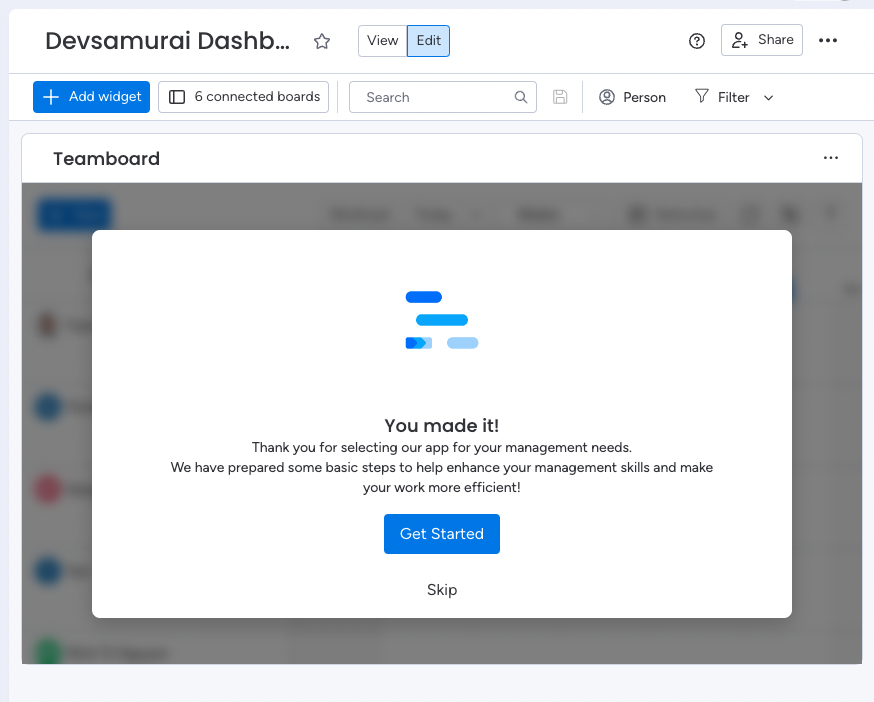The height and width of the screenshot is (702, 874).
Task: Click the magnifier icon in search box
Action: coord(521,97)
